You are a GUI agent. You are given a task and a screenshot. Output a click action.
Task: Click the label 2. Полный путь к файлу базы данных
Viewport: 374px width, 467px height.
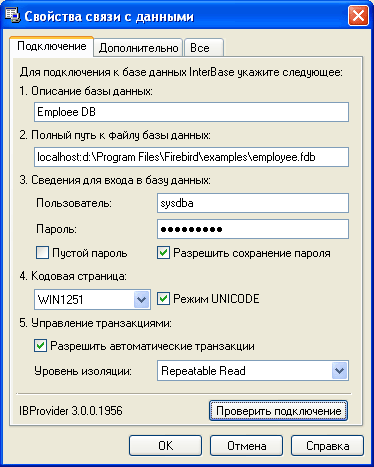pyautogui.click(x=115, y=135)
